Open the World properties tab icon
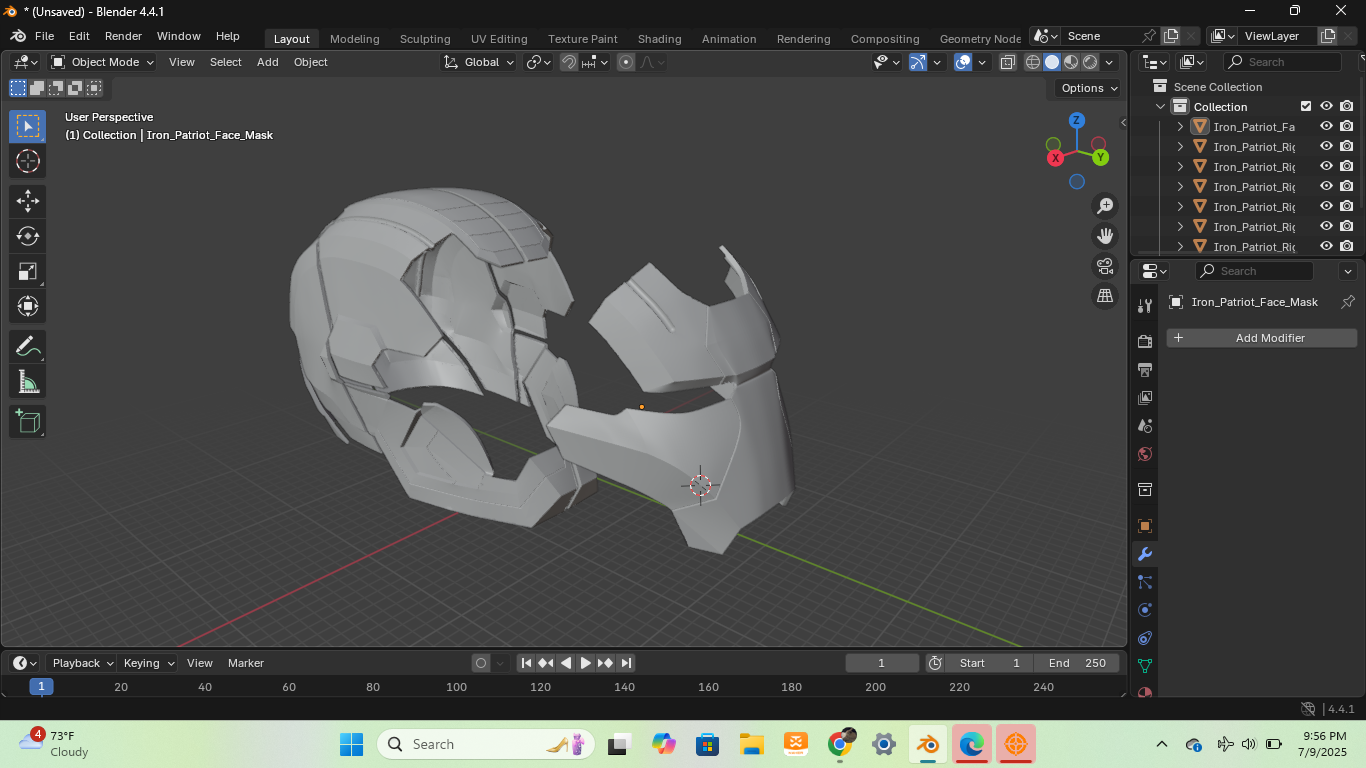Screen dimensions: 1366x768 click(x=1145, y=454)
